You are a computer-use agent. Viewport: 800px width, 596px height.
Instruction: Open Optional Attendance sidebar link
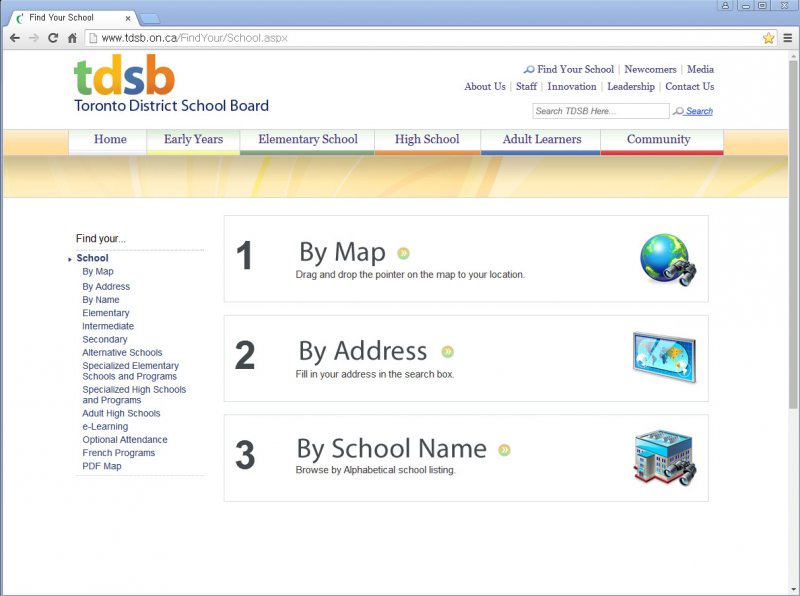125,440
